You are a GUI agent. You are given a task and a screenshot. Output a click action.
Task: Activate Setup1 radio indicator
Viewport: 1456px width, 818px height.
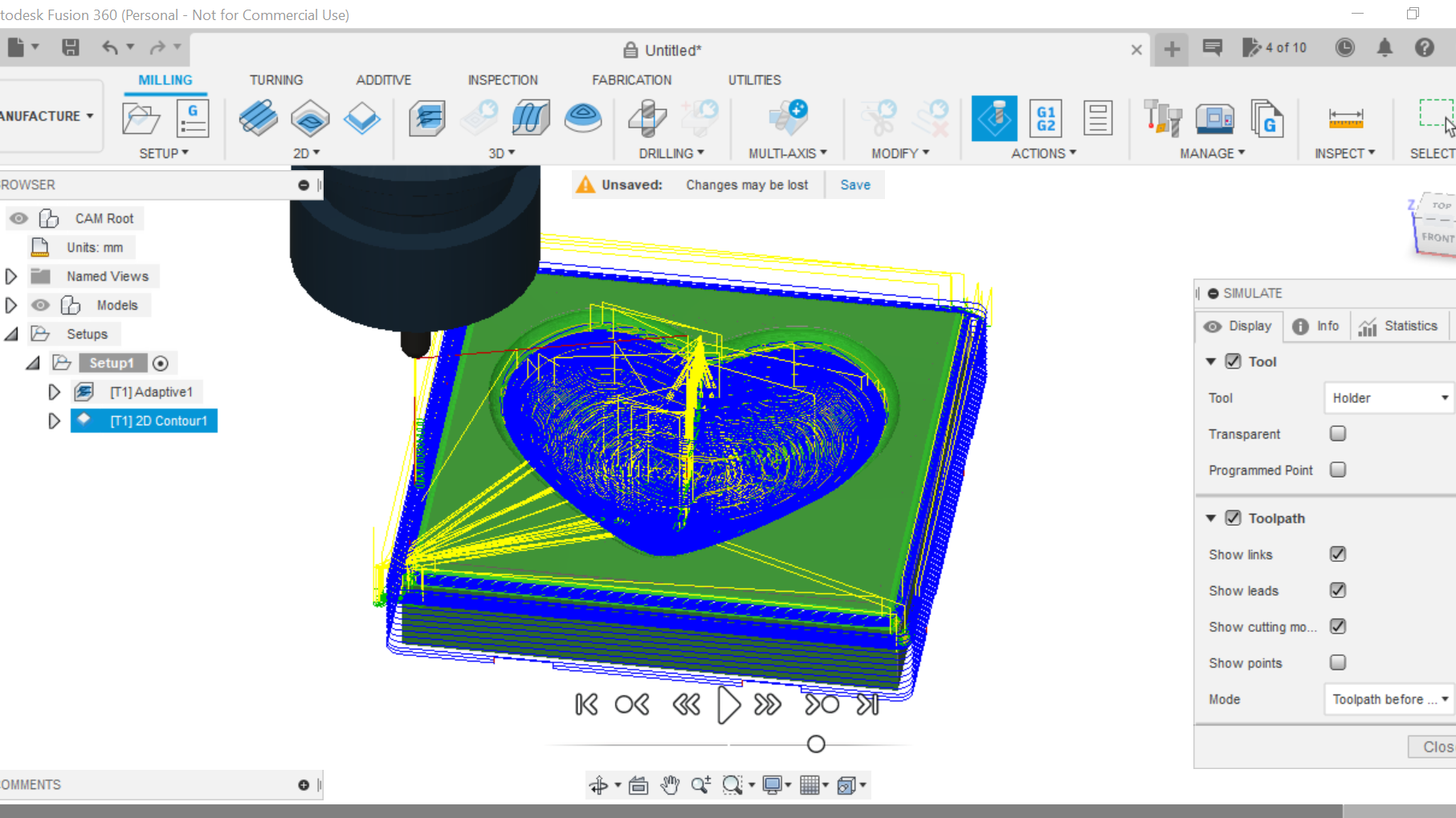pyautogui.click(x=161, y=363)
